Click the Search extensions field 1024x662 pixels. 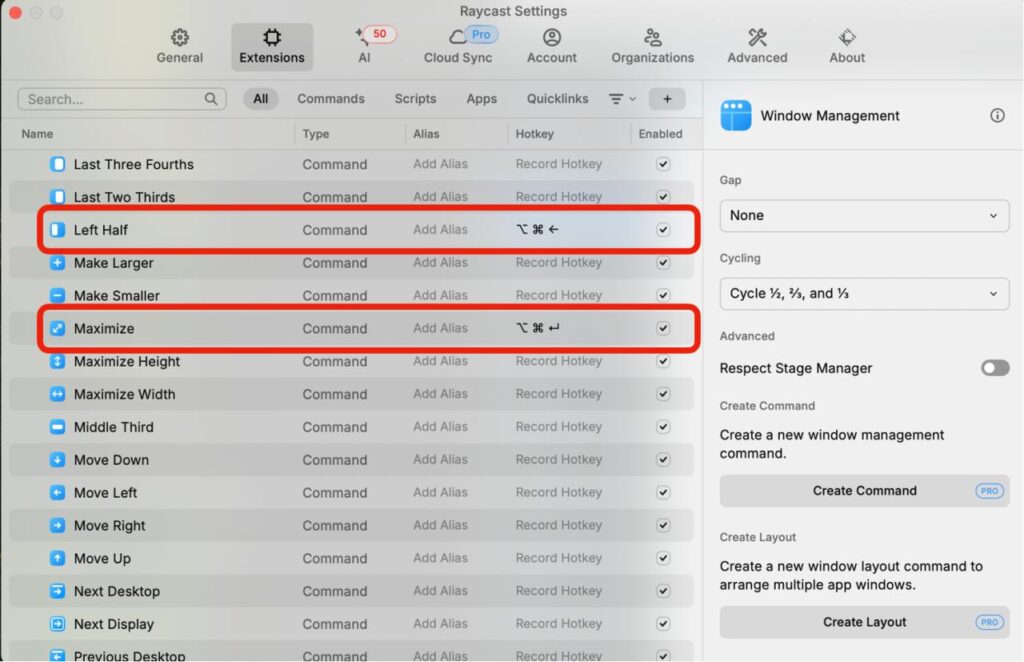coord(115,99)
